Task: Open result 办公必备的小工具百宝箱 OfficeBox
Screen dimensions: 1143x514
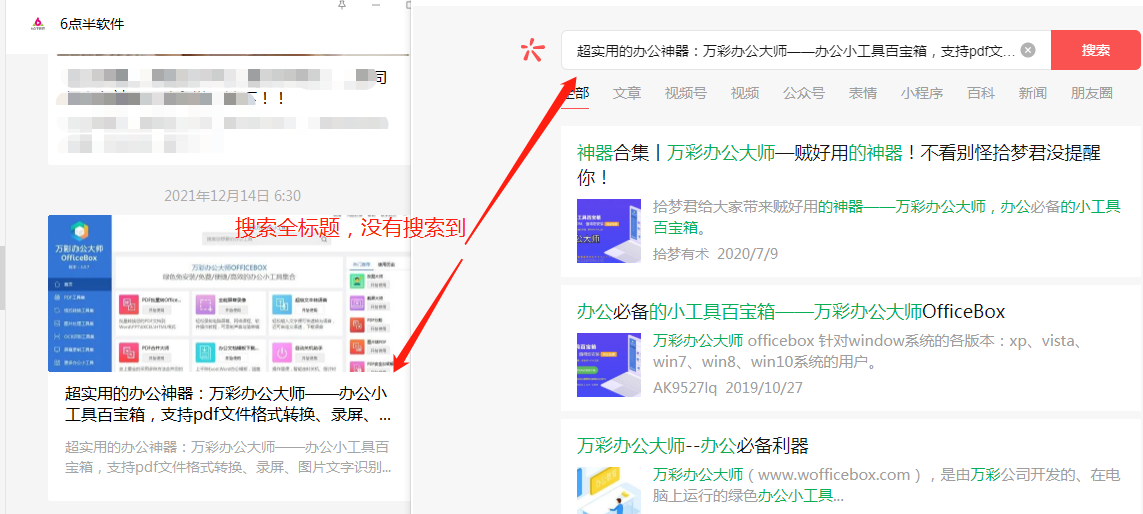Action: [791, 312]
